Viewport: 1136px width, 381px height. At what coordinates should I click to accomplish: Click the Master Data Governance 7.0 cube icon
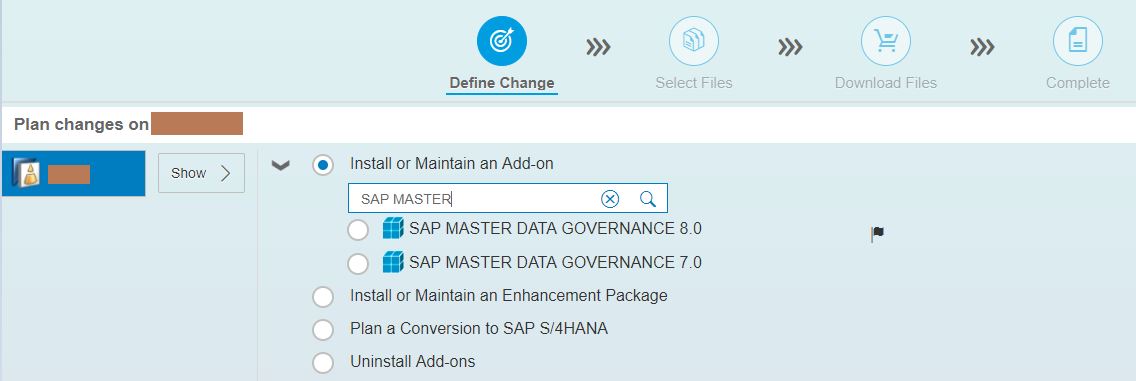coord(393,262)
